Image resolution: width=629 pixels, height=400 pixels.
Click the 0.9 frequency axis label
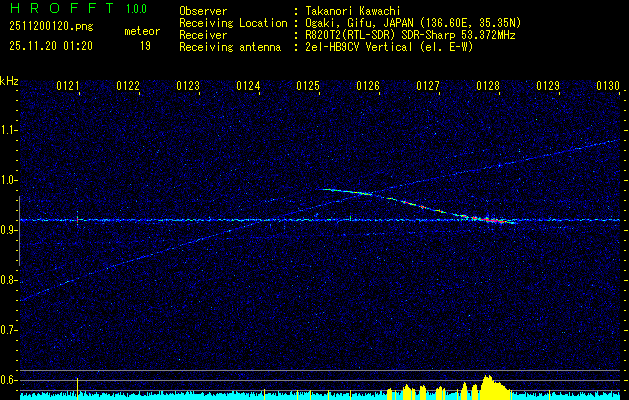pyautogui.click(x=9, y=230)
